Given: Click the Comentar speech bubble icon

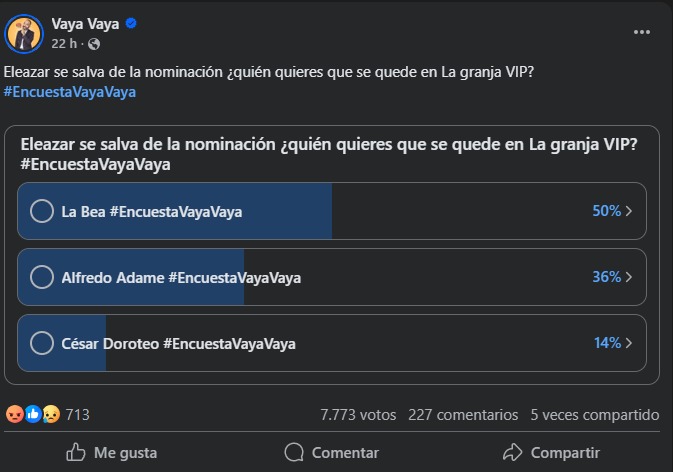Looking at the screenshot, I should tap(293, 452).
